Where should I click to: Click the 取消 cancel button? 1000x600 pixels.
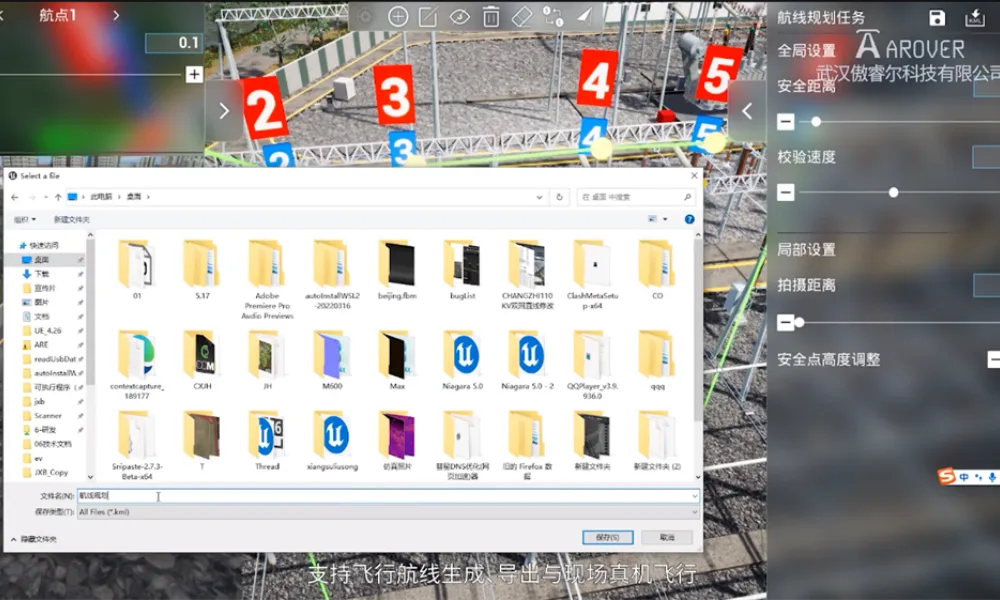tap(667, 538)
